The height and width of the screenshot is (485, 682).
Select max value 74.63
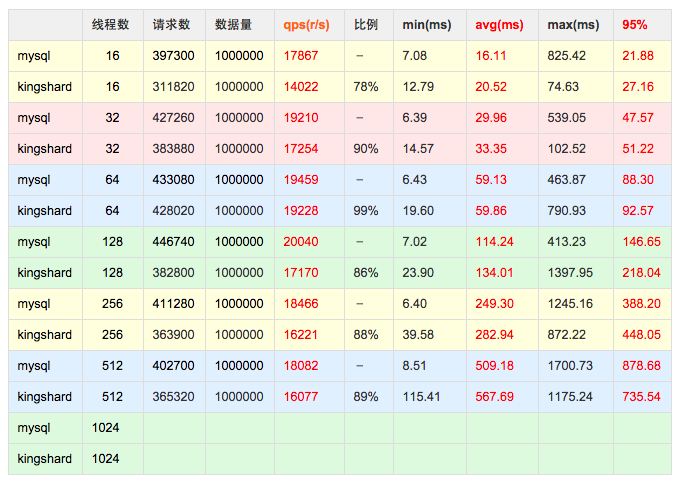click(x=563, y=87)
